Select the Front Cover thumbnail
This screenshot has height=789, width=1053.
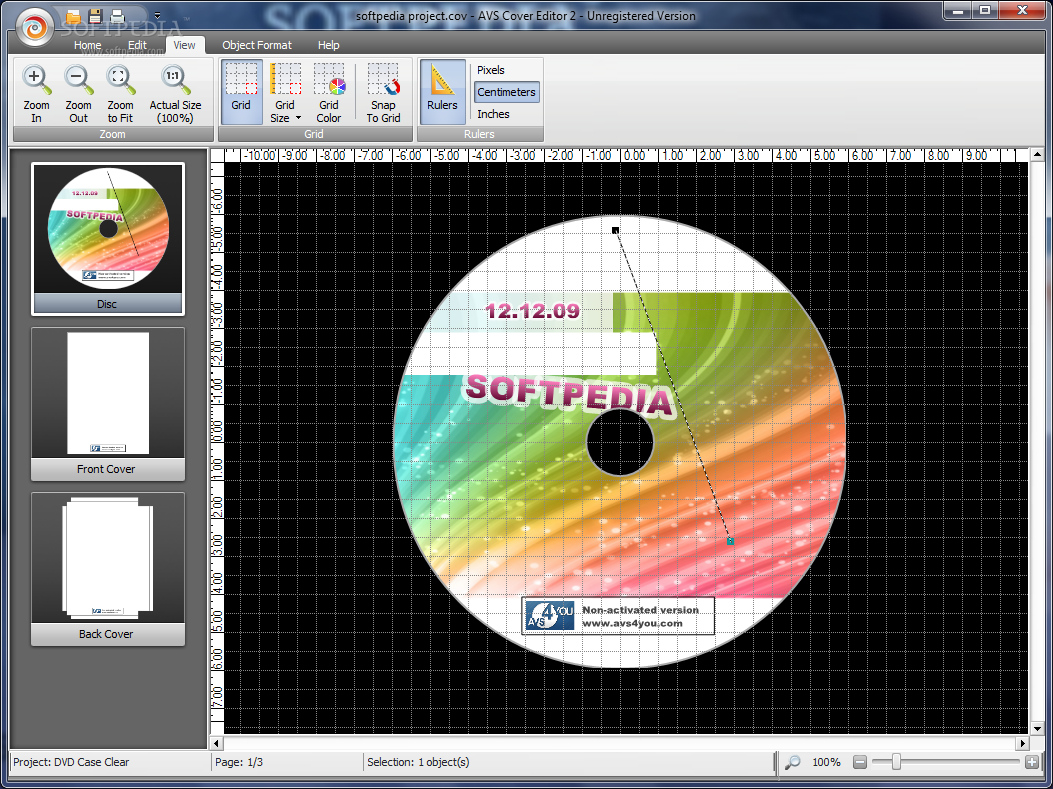[107, 404]
